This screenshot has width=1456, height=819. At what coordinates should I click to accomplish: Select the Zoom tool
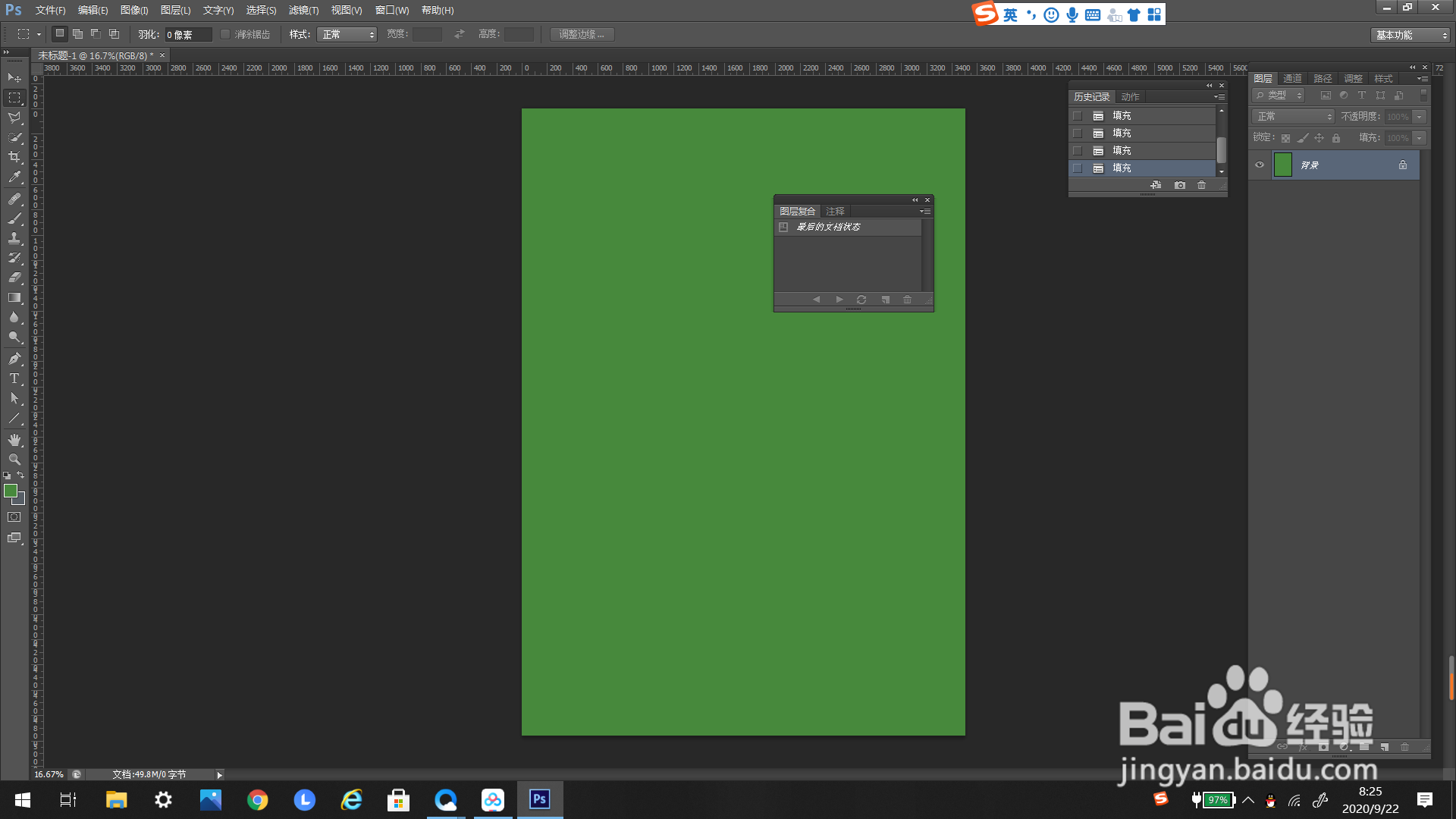pos(14,460)
